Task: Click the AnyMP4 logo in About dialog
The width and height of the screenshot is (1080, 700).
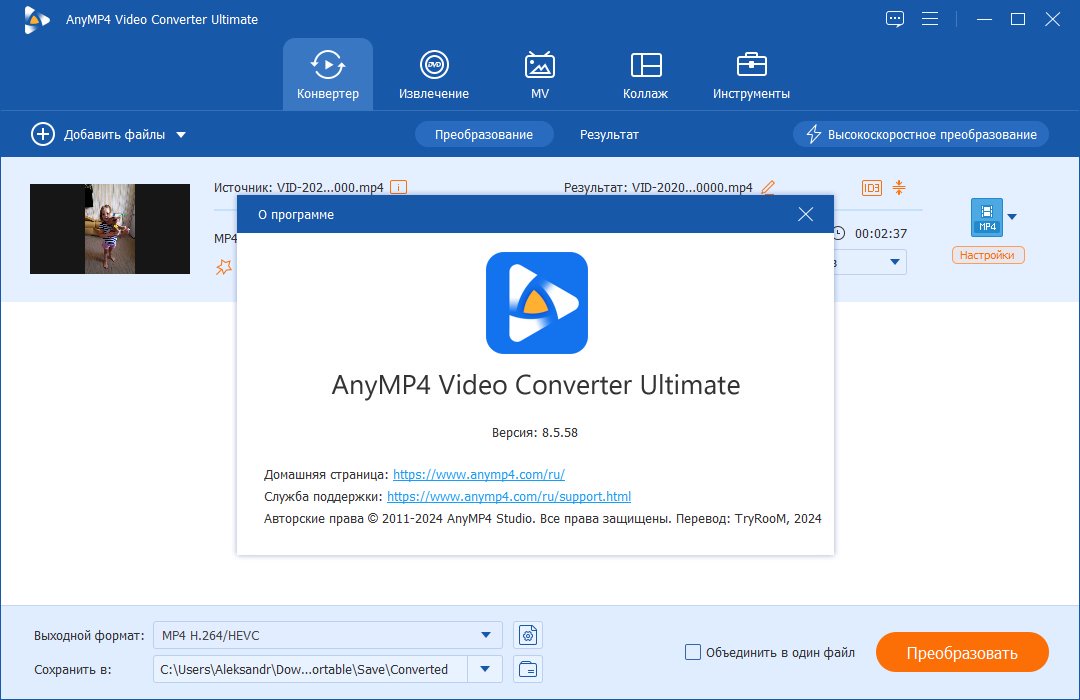Action: 537,303
